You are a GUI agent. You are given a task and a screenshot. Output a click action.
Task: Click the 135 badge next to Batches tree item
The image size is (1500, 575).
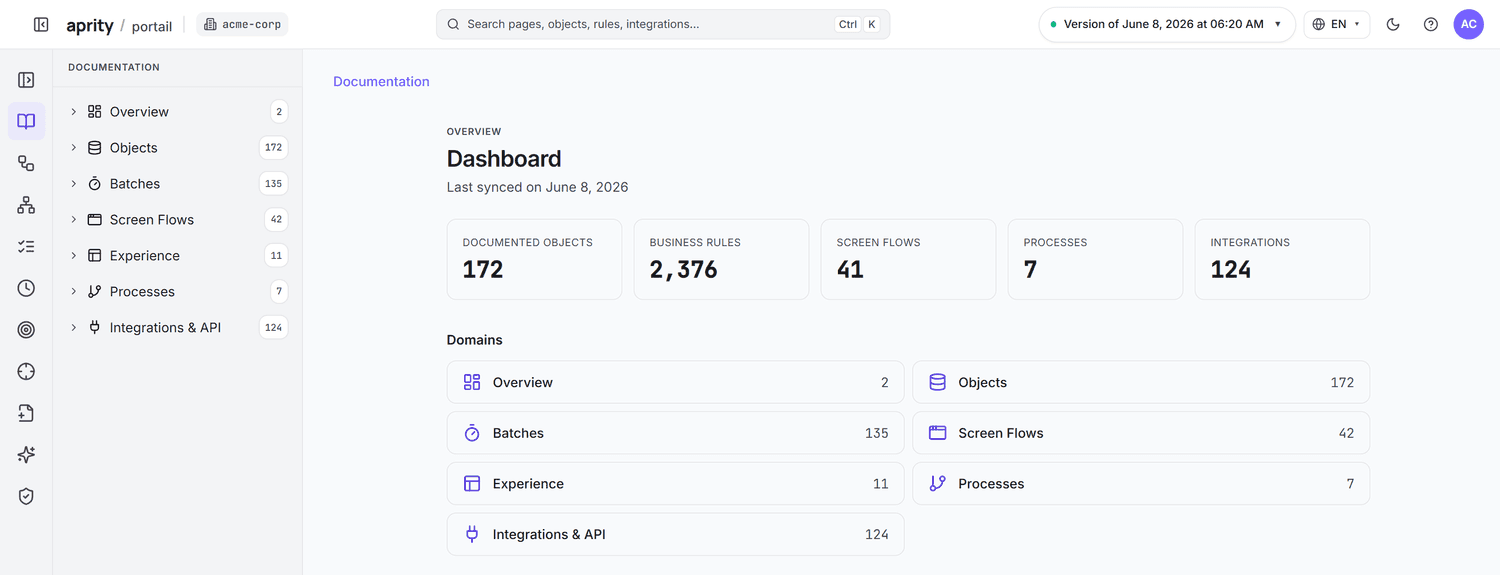[x=273, y=184]
